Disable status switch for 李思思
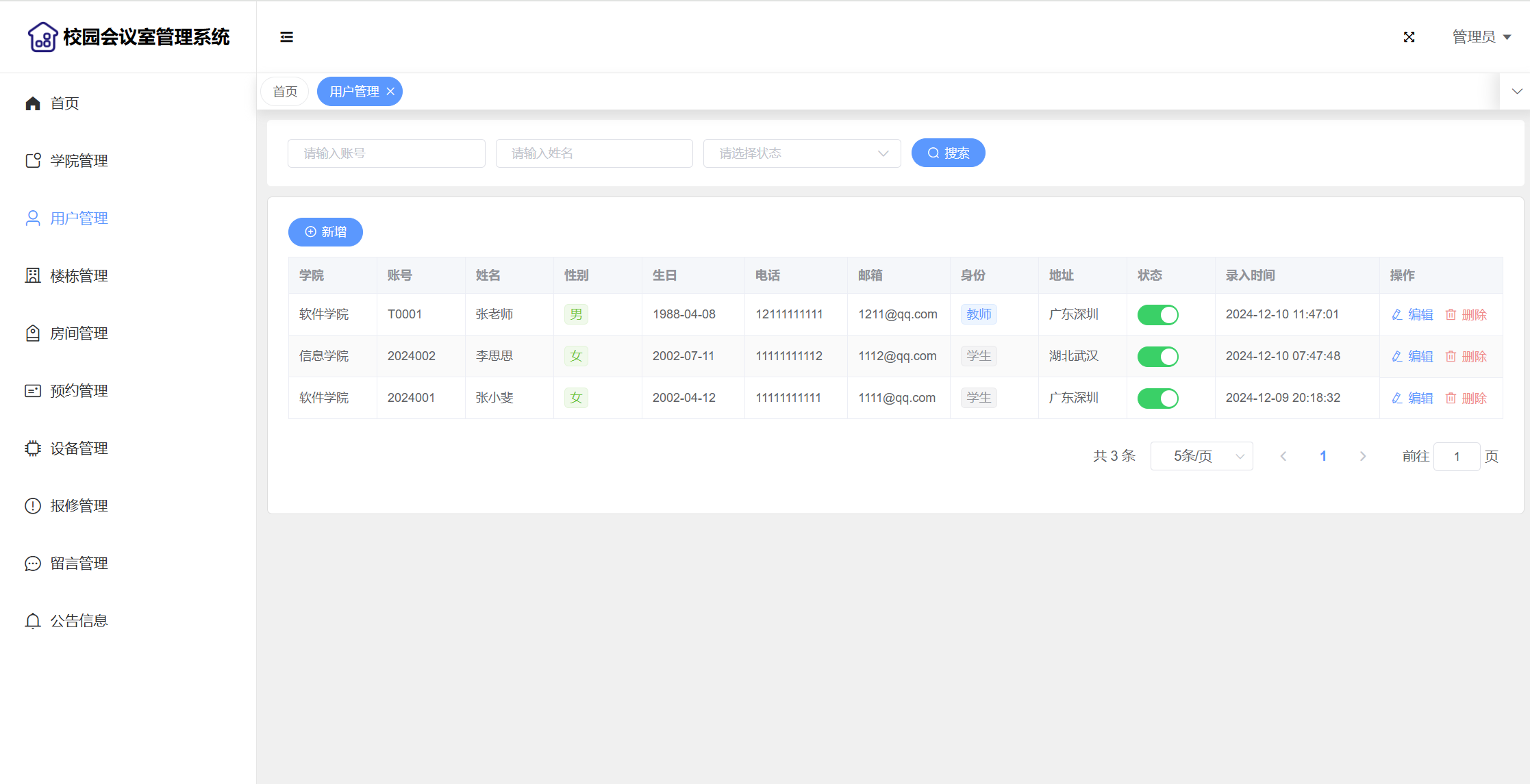Screen dimensions: 1530x784 click(1157, 356)
